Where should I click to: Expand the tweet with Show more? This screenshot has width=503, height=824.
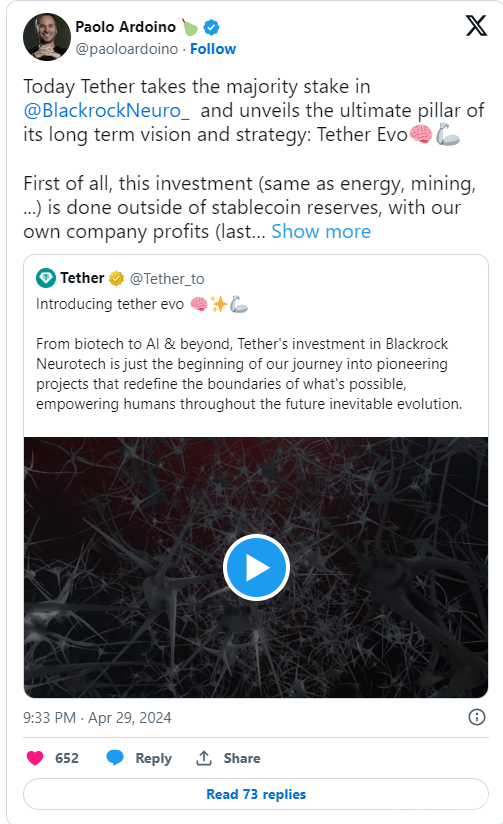click(x=321, y=231)
